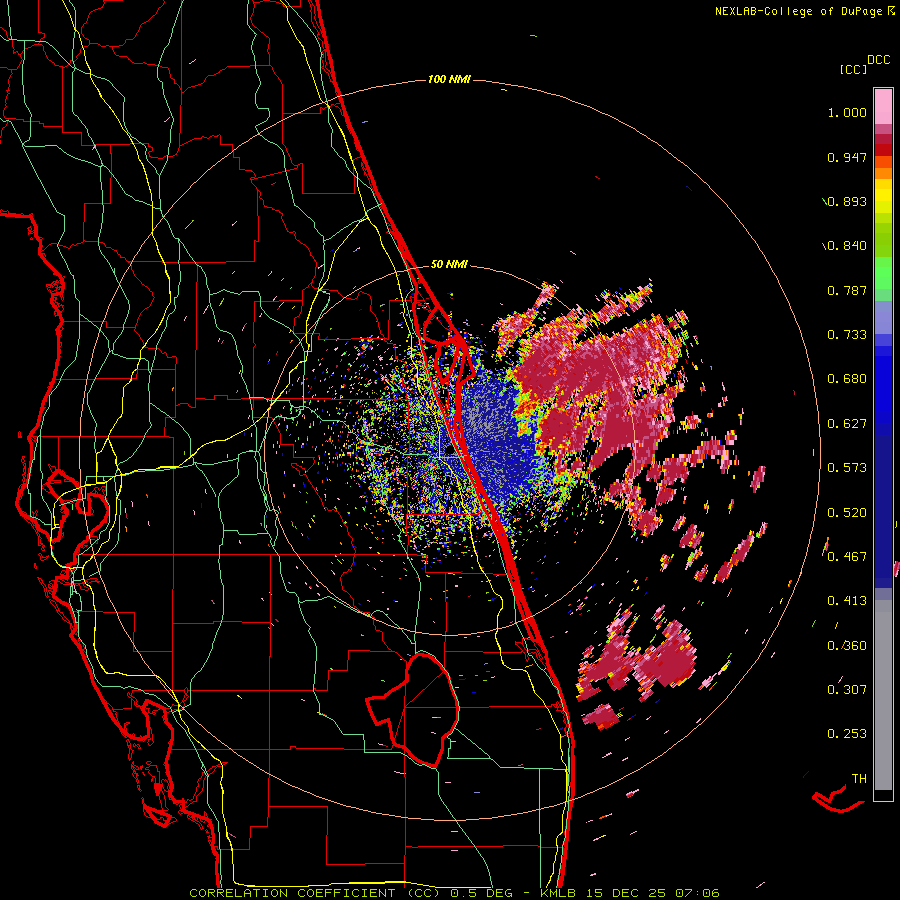Select the 1.000 value on the scale
Viewport: 900px width, 900px height.
[x=847, y=112]
